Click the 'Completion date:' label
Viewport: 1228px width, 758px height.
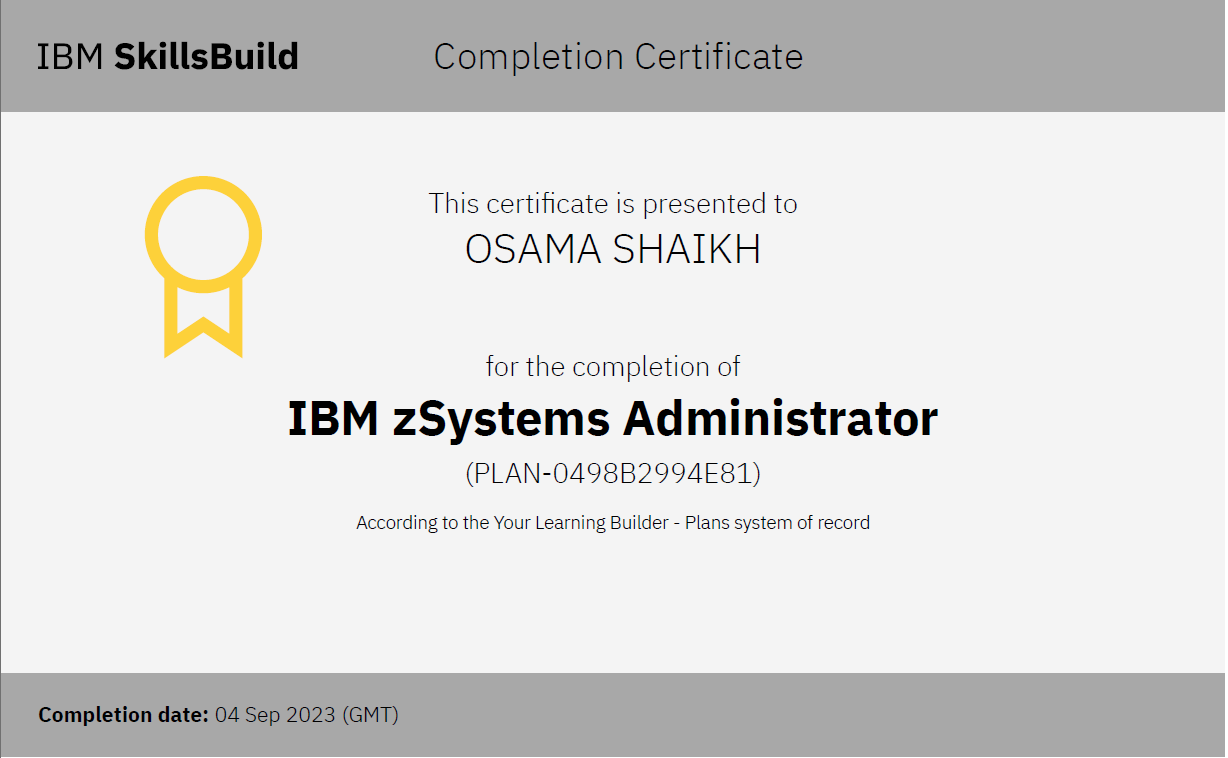124,715
